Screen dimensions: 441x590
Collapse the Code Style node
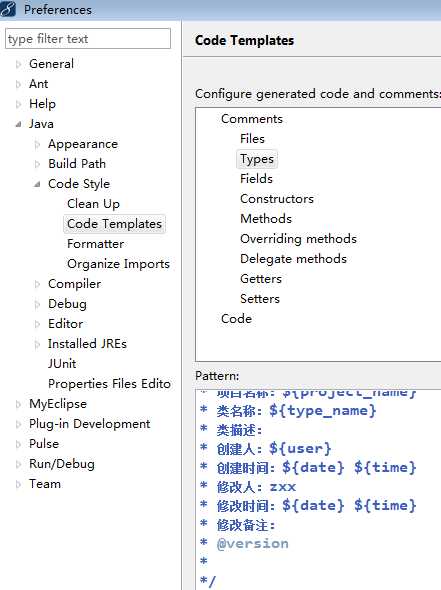click(x=37, y=184)
